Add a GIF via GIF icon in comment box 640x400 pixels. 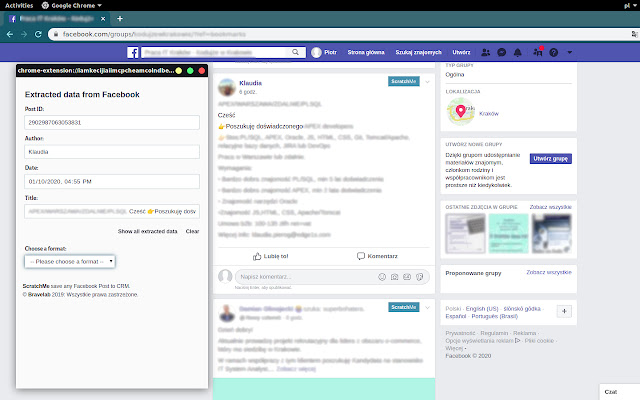(x=407, y=277)
